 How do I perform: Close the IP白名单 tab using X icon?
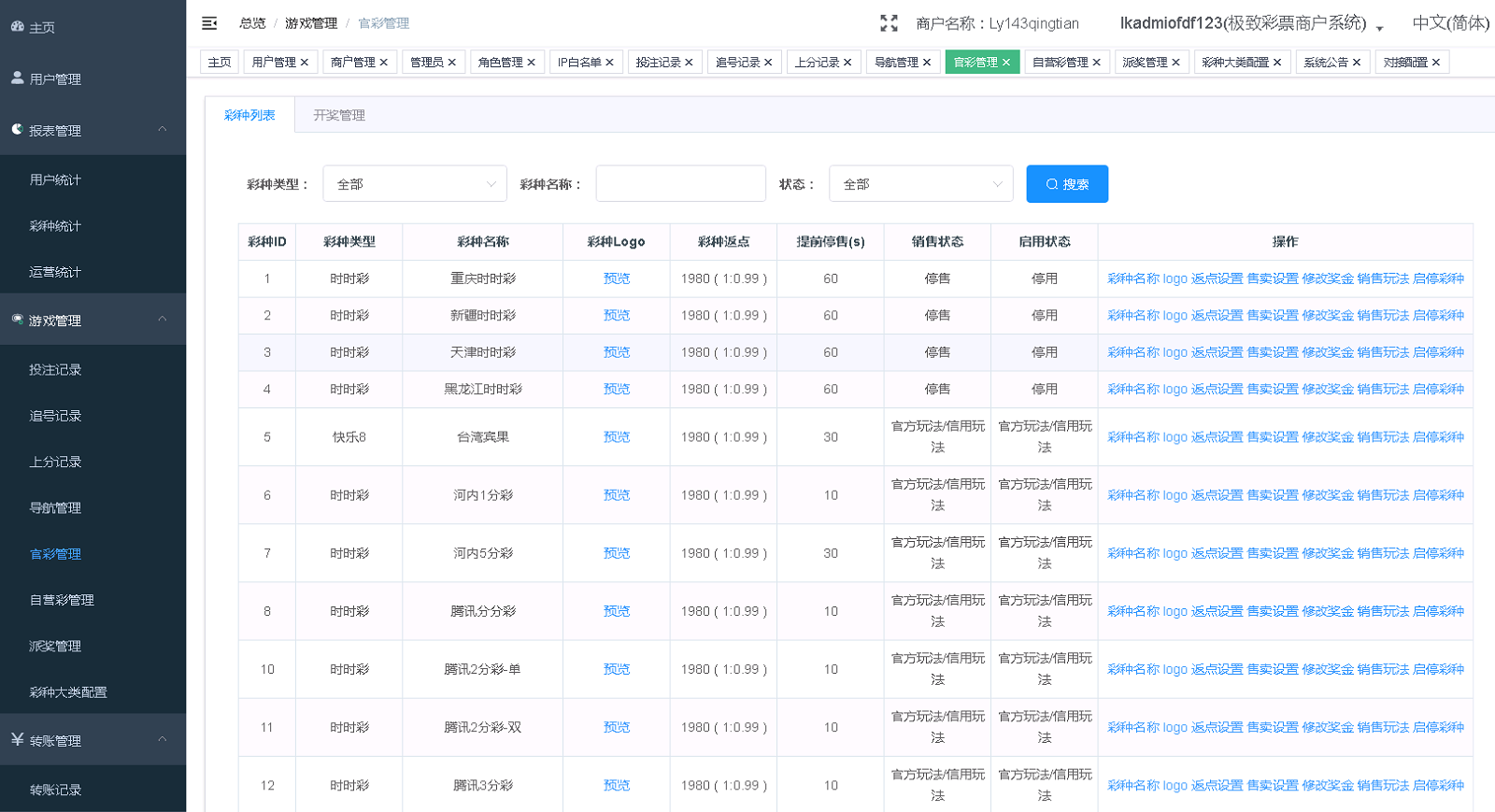coord(609,63)
